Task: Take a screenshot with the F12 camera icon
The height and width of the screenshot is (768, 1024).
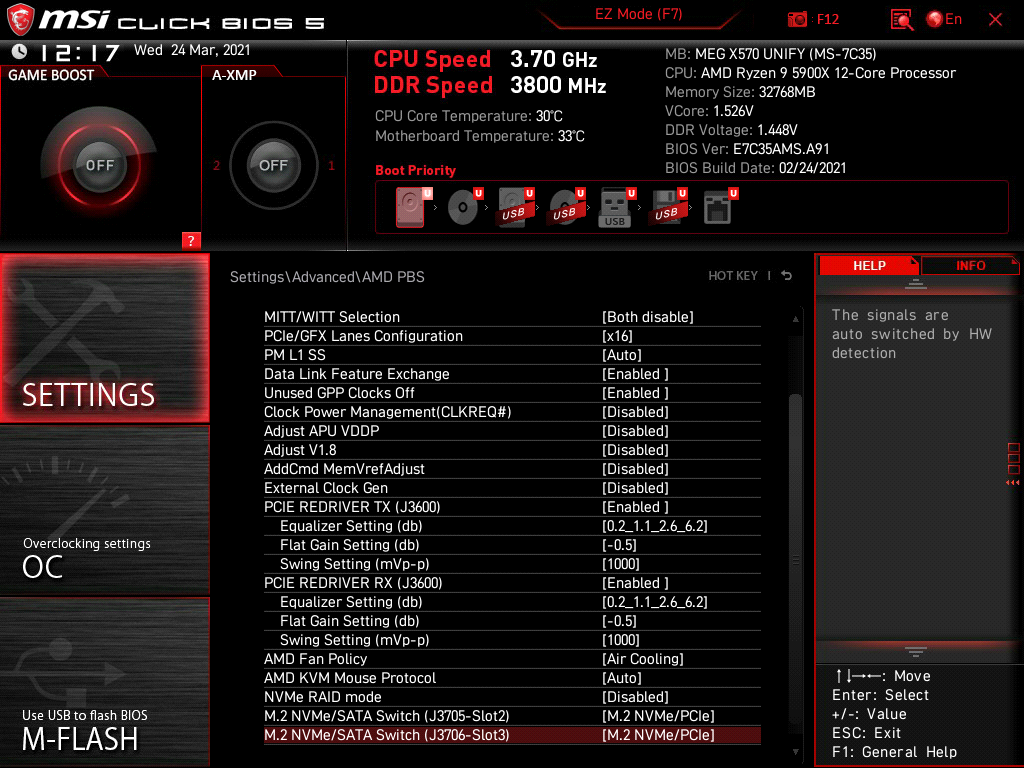Action: pos(797,20)
